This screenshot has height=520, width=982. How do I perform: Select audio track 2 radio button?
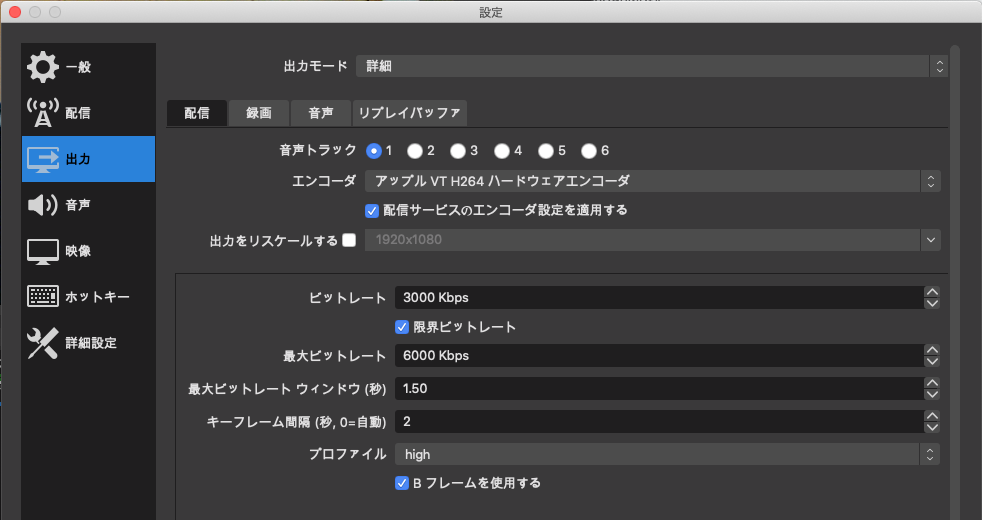(415, 151)
